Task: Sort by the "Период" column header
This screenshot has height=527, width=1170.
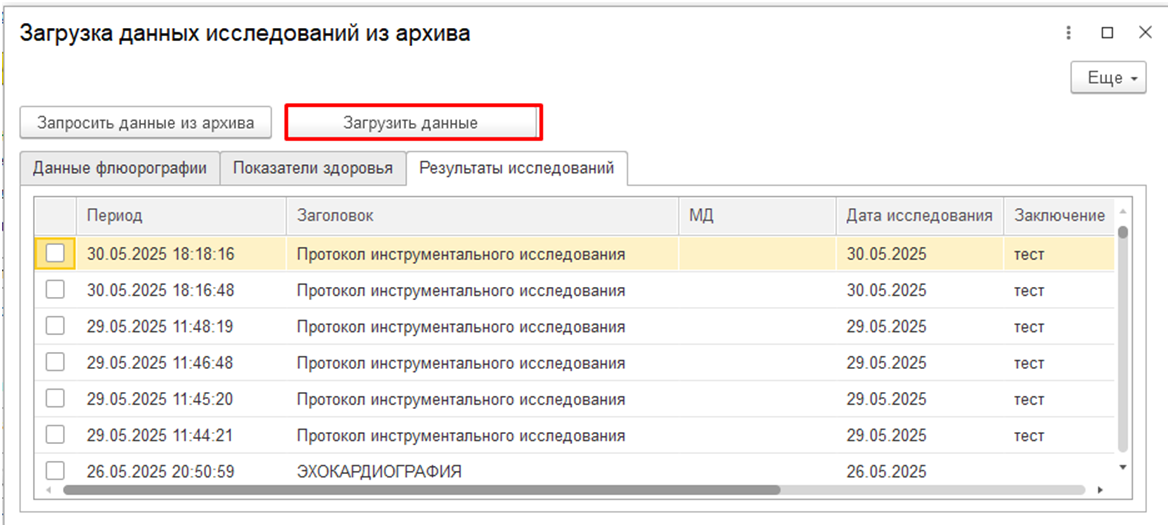Action: coord(180,215)
